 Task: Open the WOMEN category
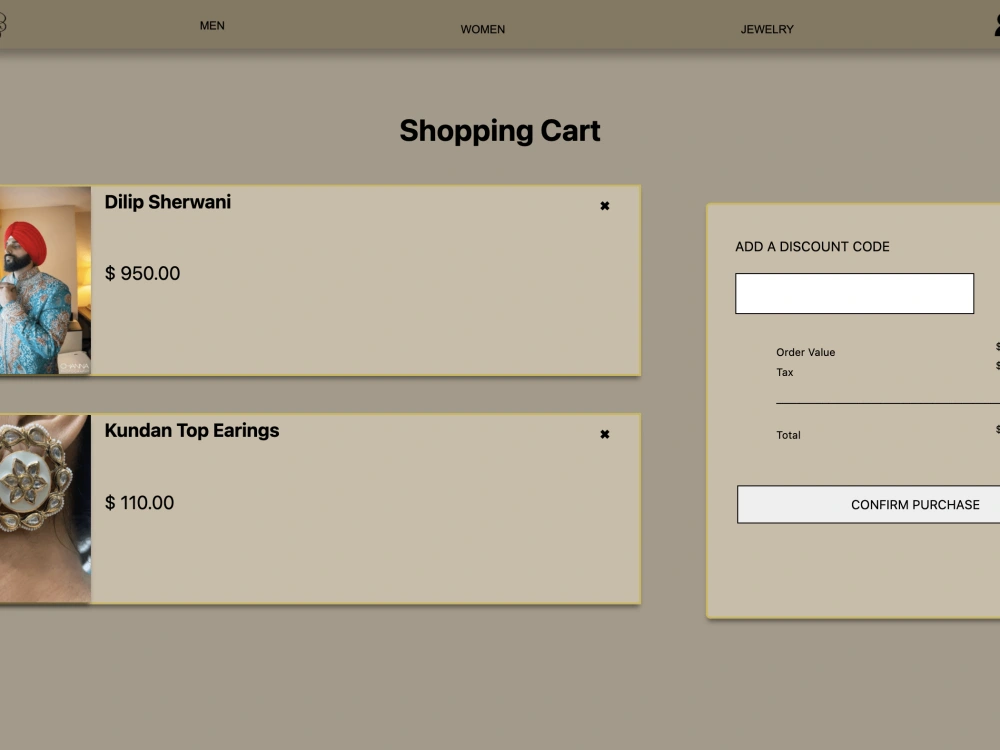483,29
